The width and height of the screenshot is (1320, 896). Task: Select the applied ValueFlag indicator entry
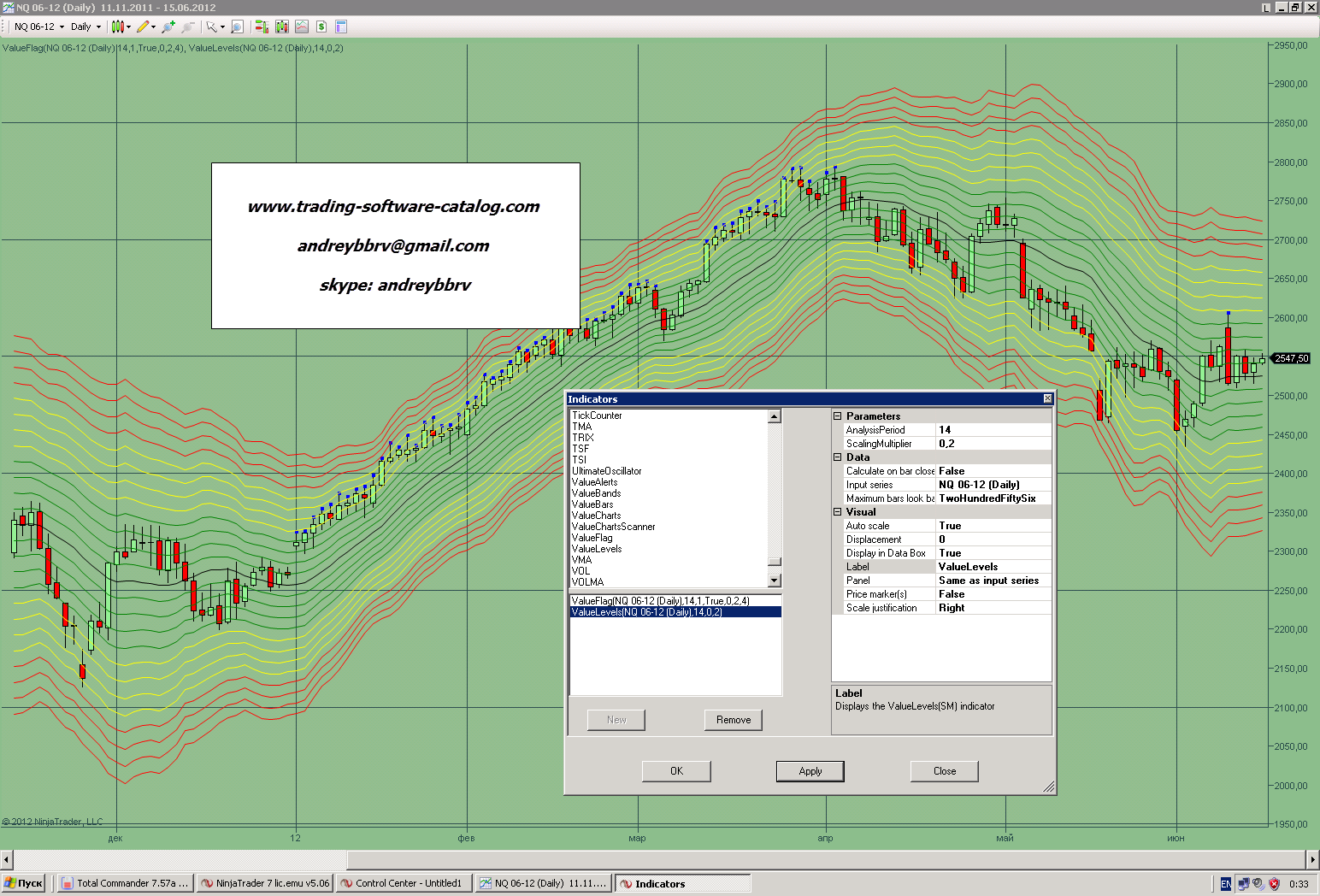coord(660,601)
